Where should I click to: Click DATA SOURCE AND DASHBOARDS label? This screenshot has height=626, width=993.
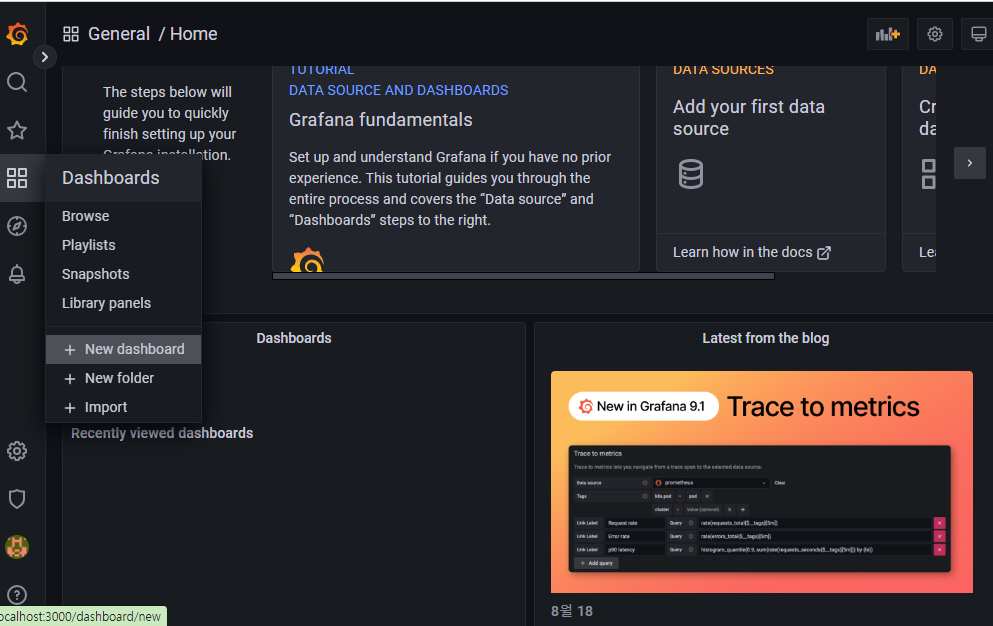[x=398, y=91]
